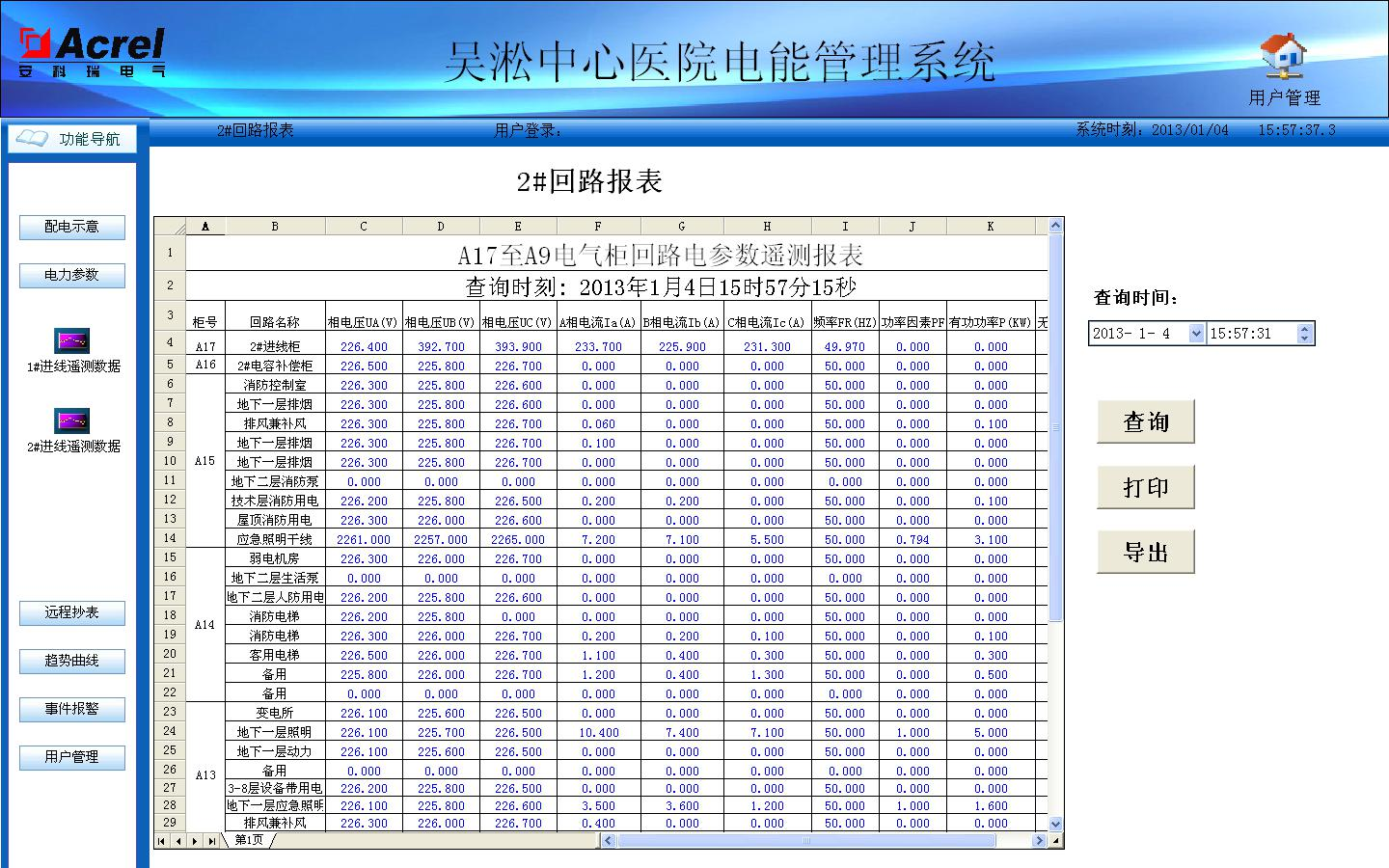This screenshot has width=1389, height=868.
Task: Select column F header
Action: pyautogui.click(x=598, y=227)
